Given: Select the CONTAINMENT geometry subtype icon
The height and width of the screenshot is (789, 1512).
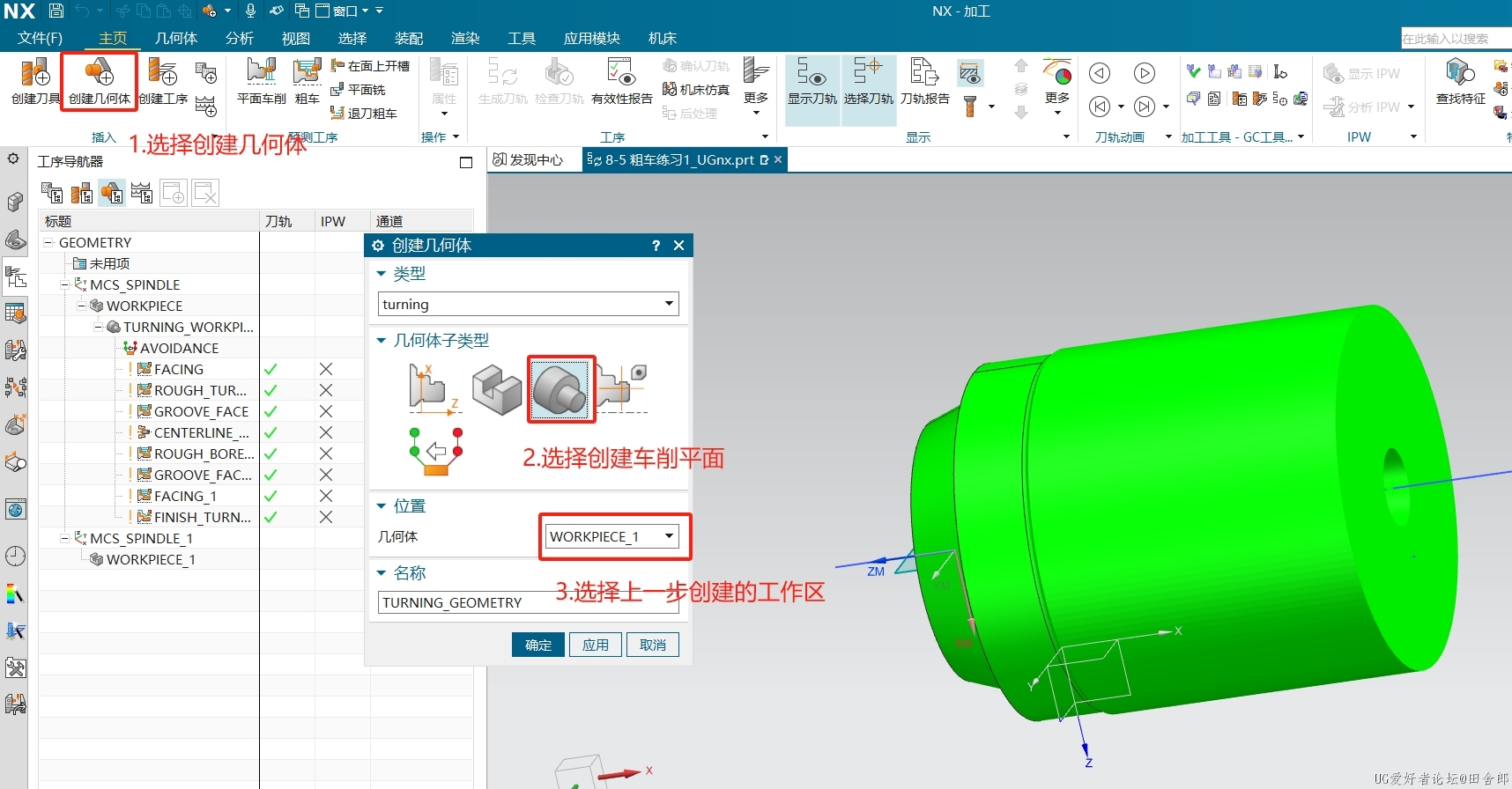Looking at the screenshot, I should [623, 389].
